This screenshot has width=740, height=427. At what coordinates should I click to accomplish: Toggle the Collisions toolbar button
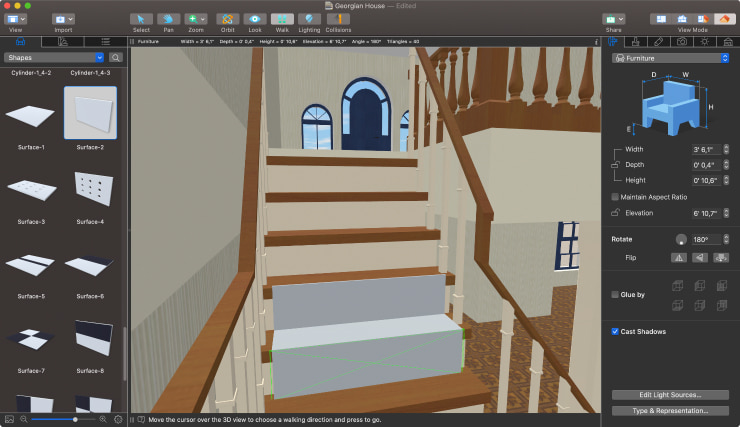[x=338, y=19]
